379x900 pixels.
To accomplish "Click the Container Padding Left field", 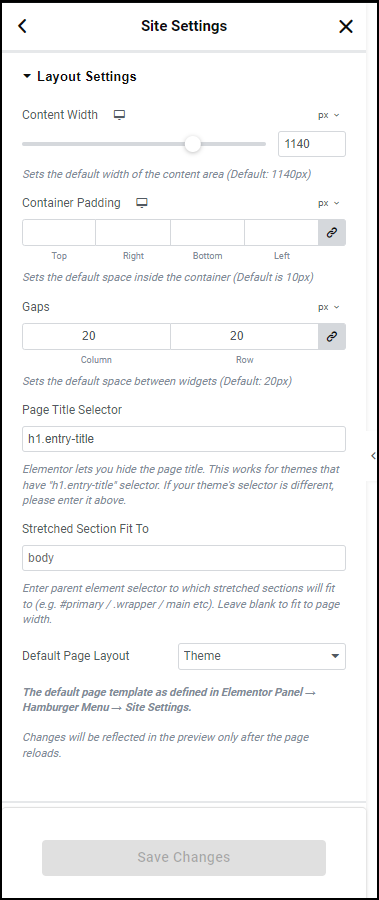I will pos(281,232).
